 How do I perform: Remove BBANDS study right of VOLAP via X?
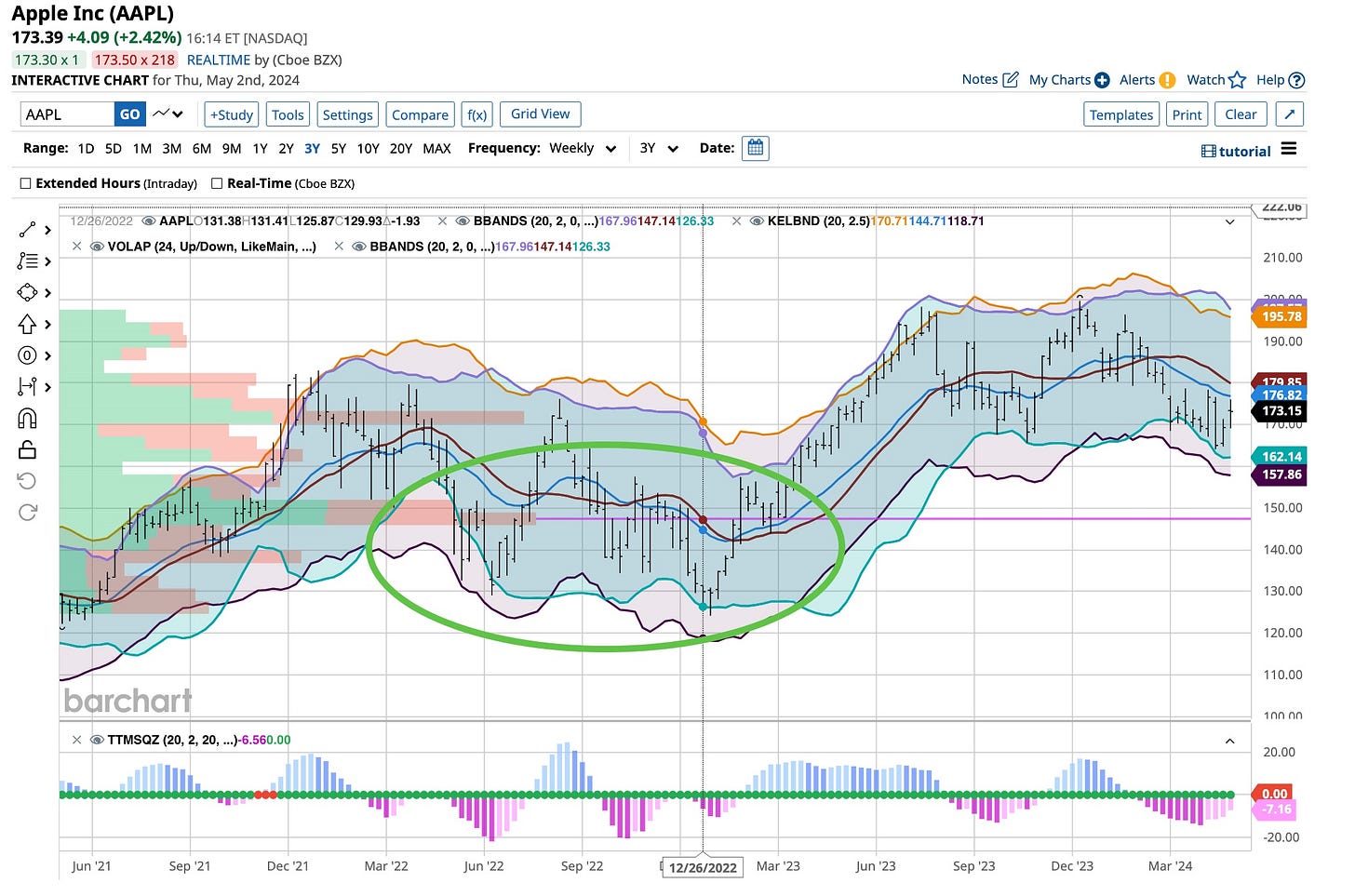[340, 247]
